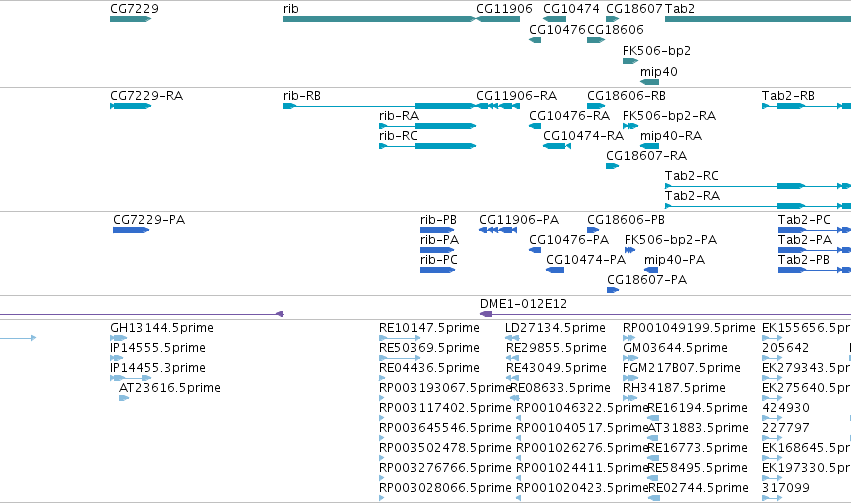
Task: Select the RP003028066.5prime EST label
Action: click(445, 488)
